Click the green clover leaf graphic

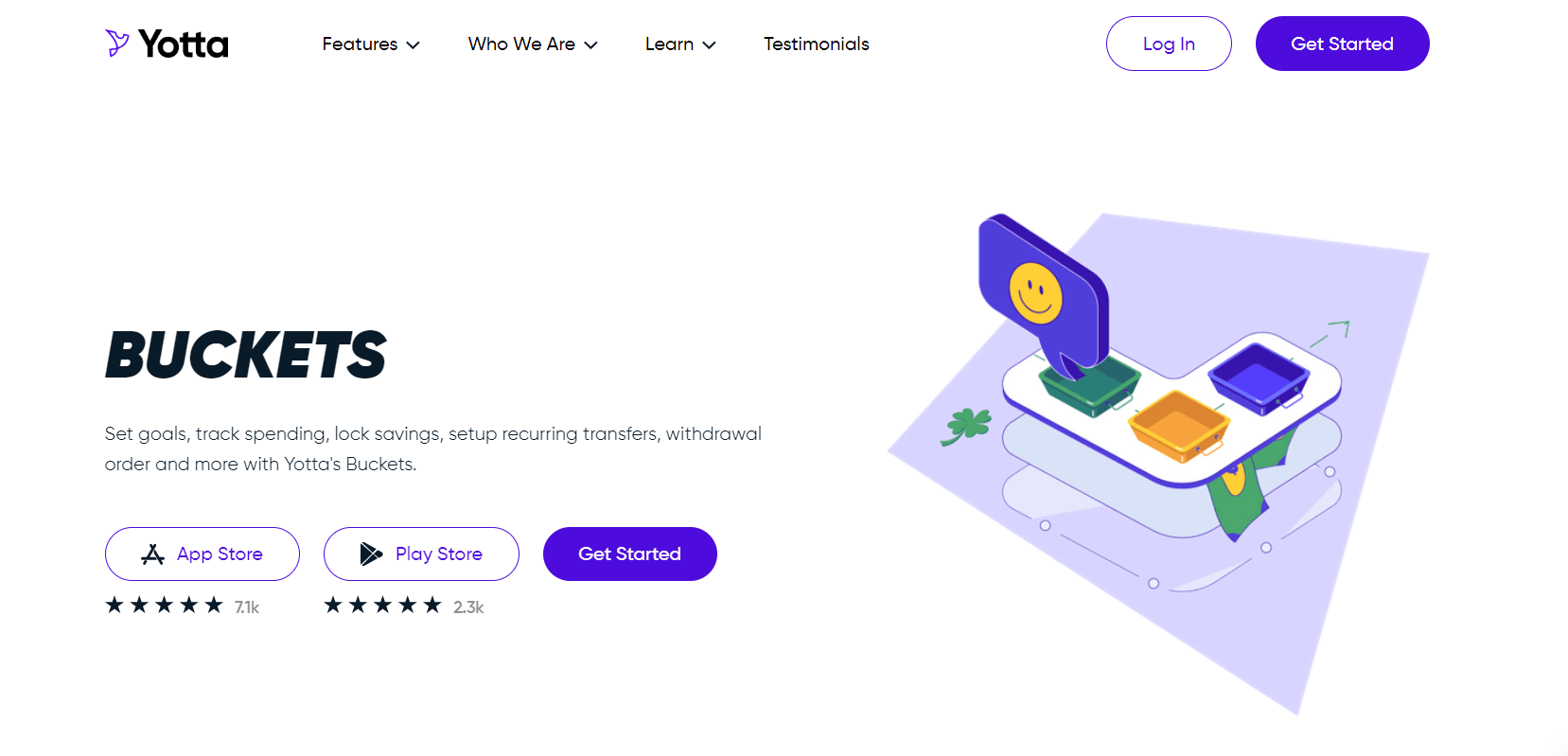[x=966, y=426]
